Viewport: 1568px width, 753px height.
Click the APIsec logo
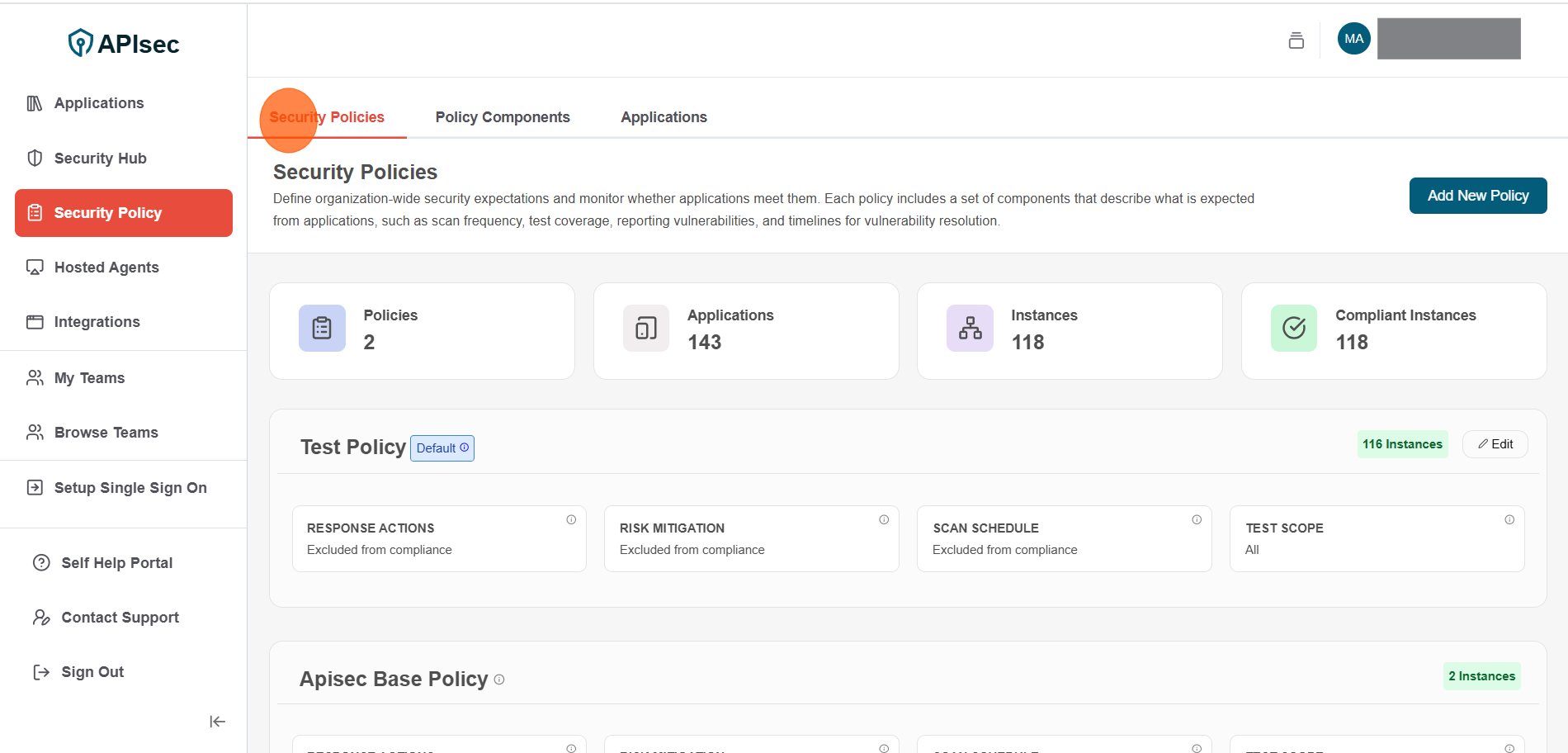pyautogui.click(x=124, y=43)
